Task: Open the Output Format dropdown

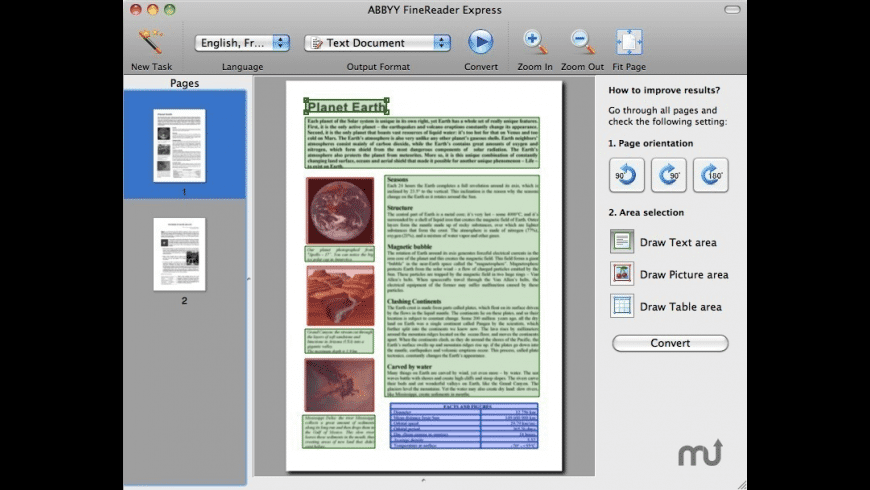Action: (377, 43)
